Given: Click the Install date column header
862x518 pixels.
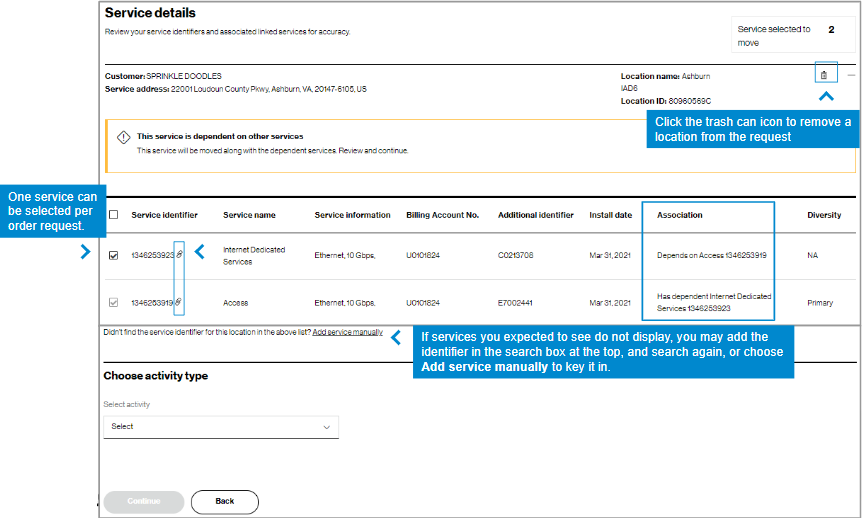Looking at the screenshot, I should pyautogui.click(x=611, y=215).
